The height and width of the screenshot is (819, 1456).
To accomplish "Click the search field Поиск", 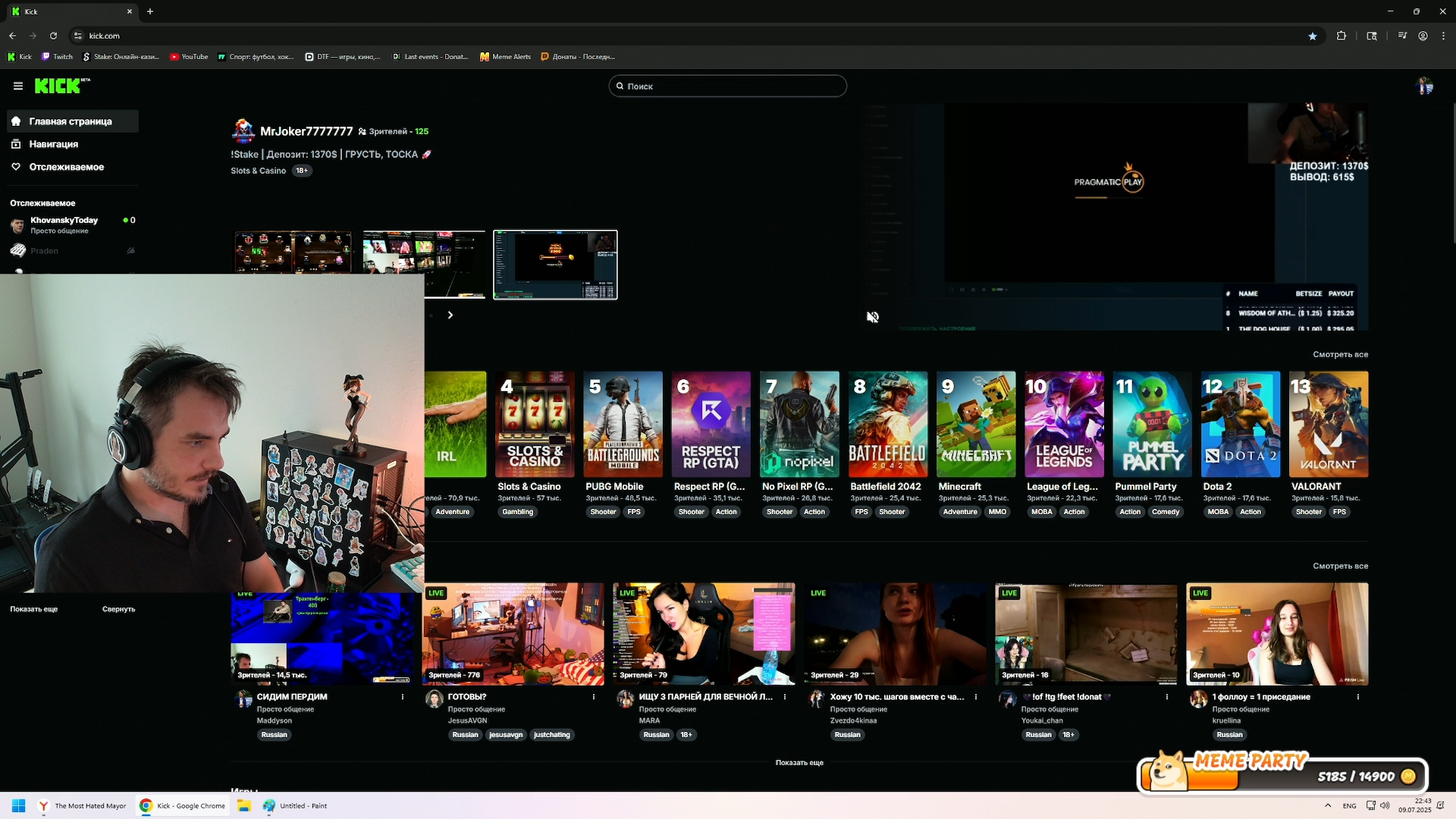I will [x=727, y=86].
